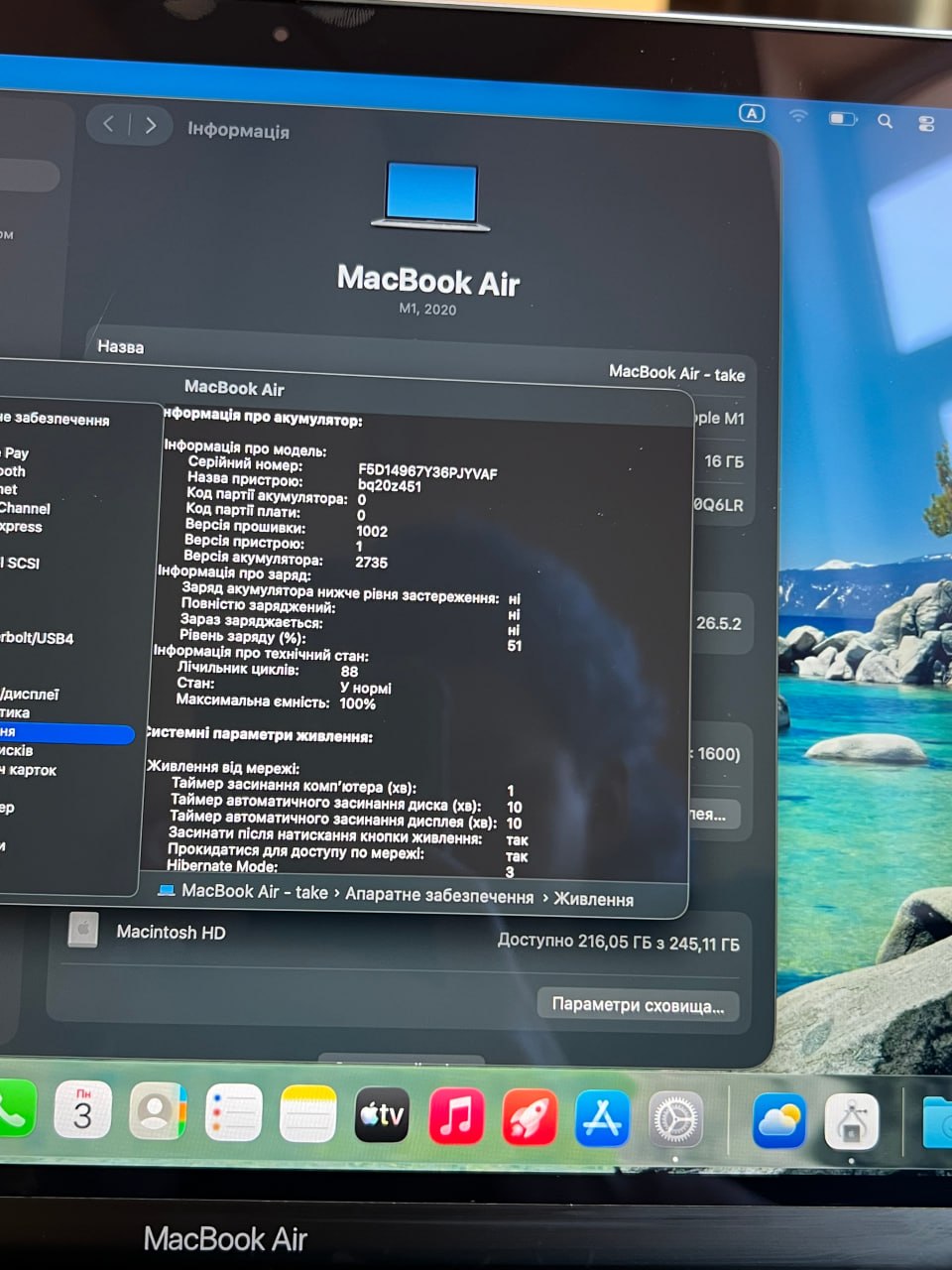Click the memory value '16 ГБ'
Viewport: 952px width, 1270px height.
point(724,461)
